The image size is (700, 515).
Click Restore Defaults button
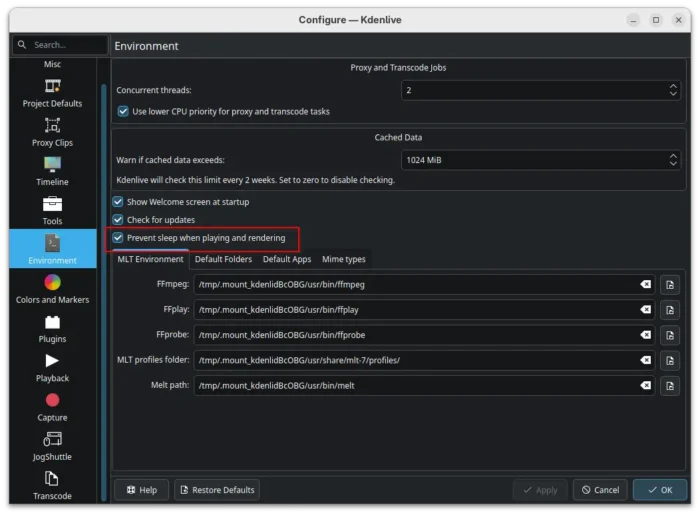217,490
